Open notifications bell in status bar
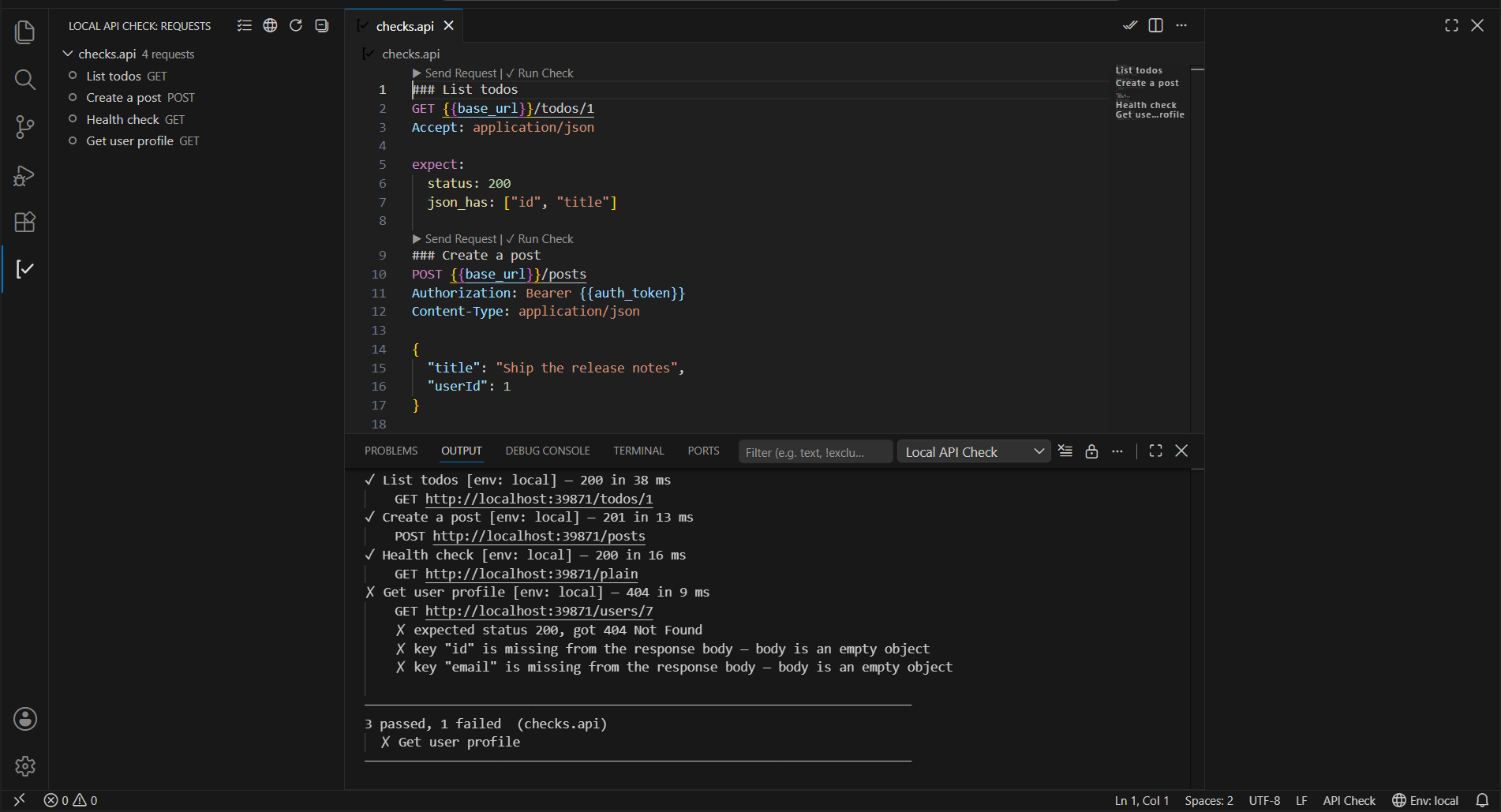 click(1482, 800)
